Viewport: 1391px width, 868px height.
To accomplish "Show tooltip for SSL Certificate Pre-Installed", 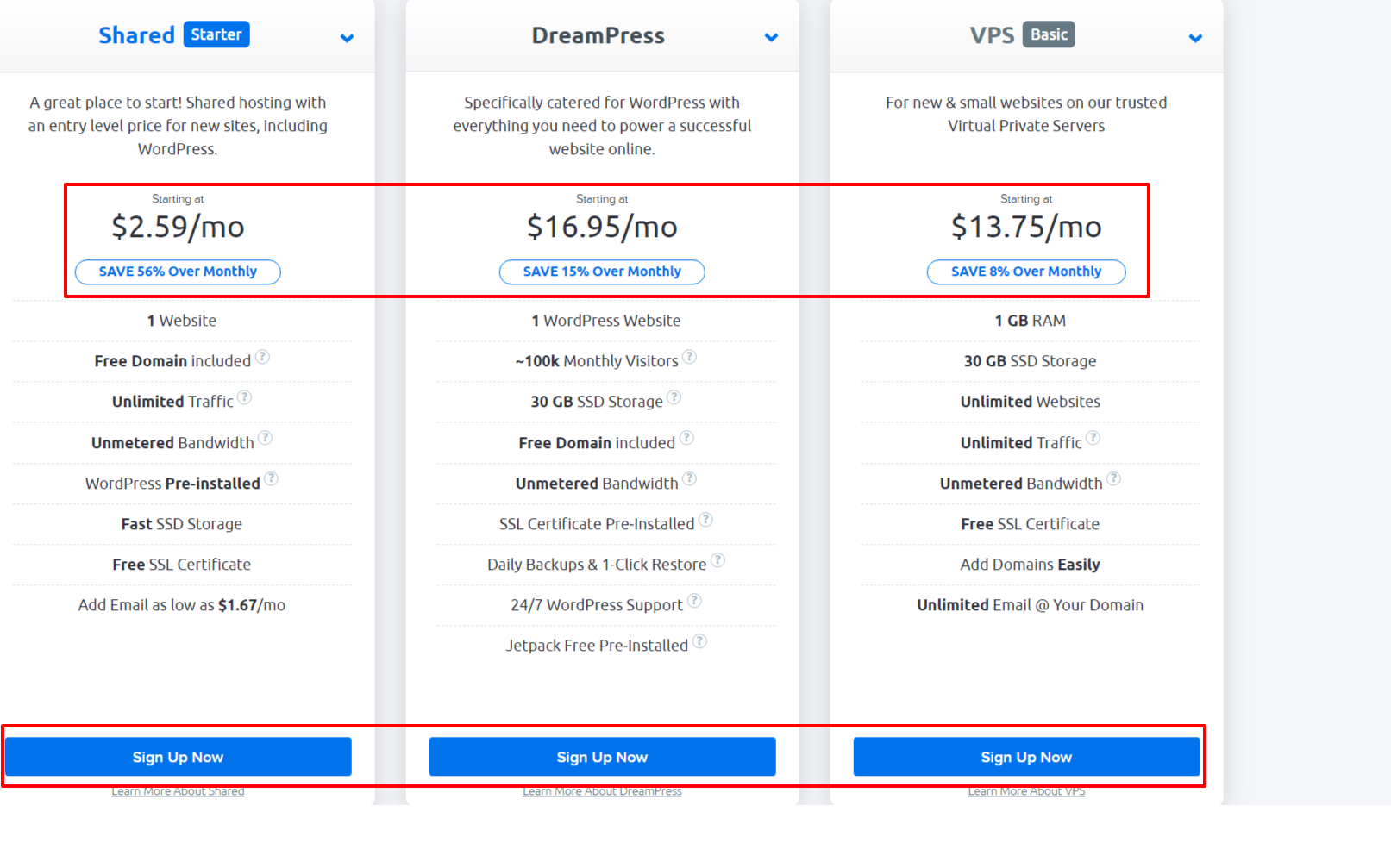I will [x=706, y=520].
